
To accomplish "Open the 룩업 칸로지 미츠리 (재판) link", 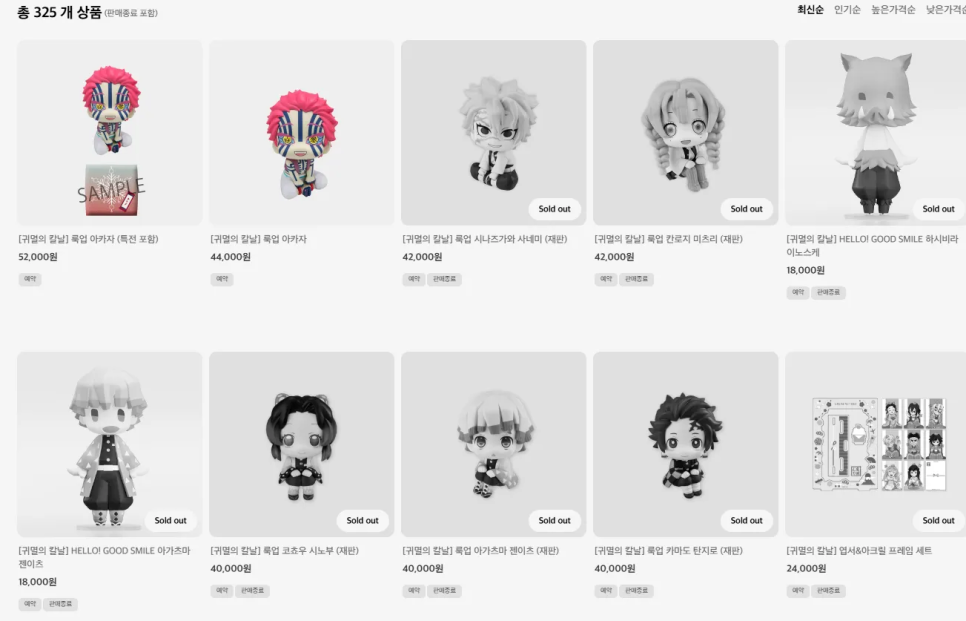I will [668, 239].
